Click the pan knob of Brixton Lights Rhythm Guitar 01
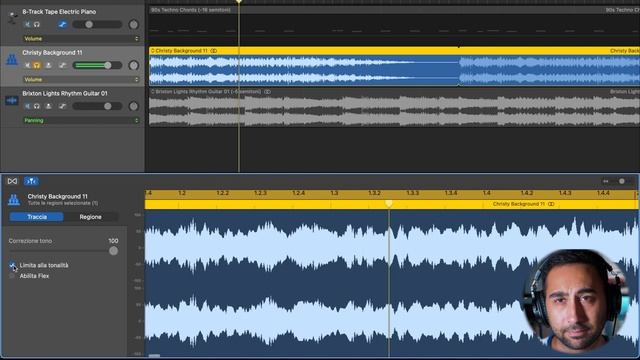This screenshot has width=640, height=360. pyautogui.click(x=133, y=106)
